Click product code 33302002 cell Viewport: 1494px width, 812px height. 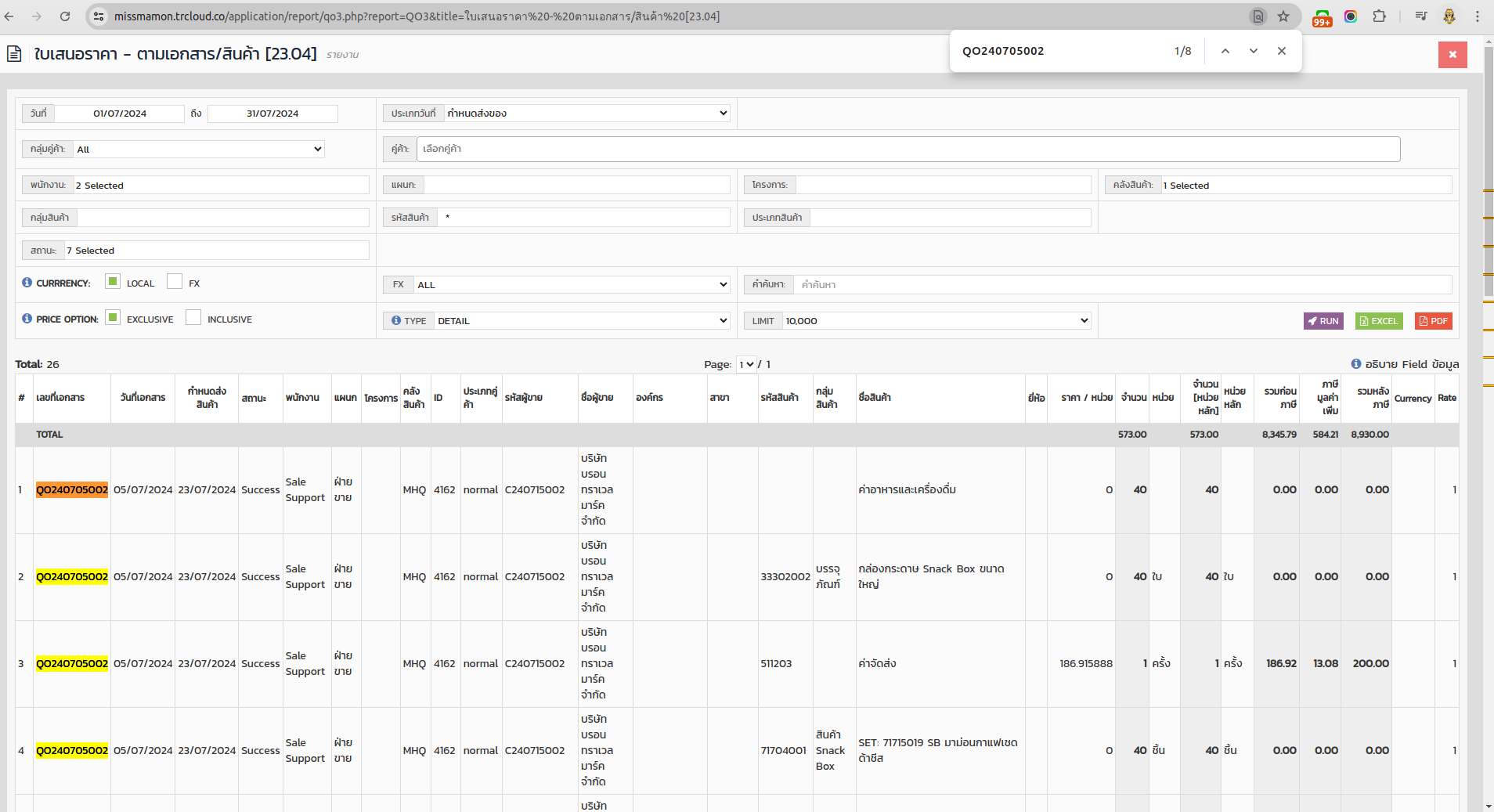[x=785, y=576]
